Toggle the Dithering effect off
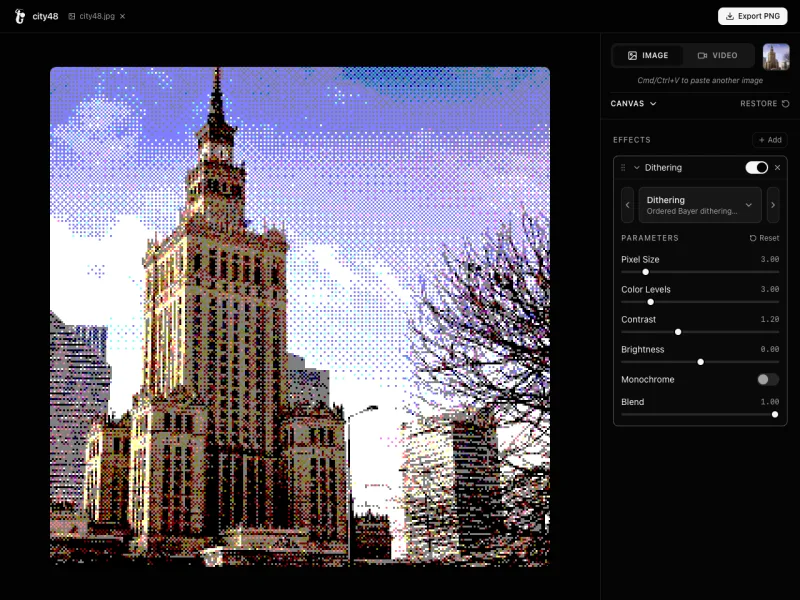 coord(757,168)
